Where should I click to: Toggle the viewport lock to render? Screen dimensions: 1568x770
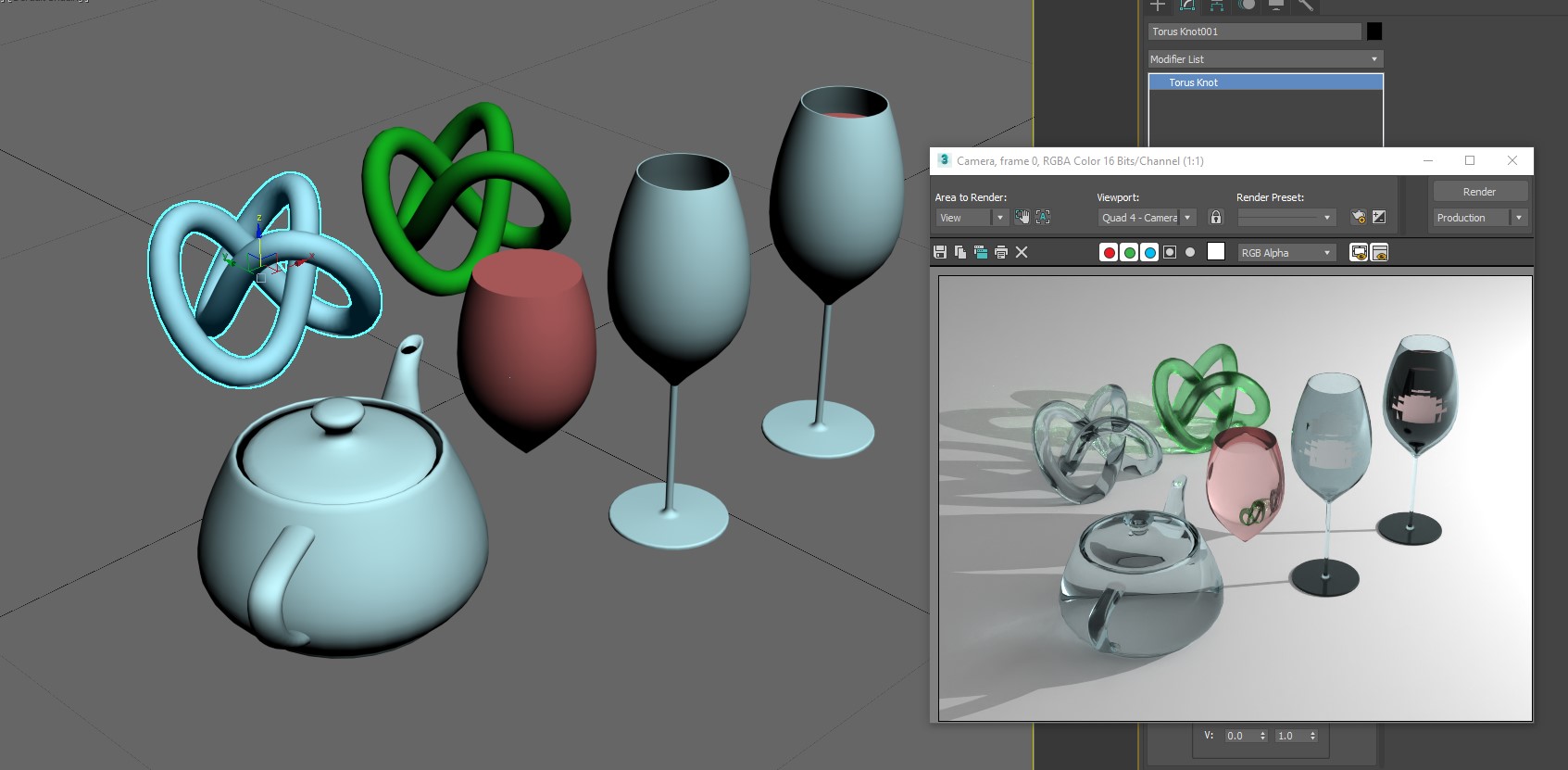tap(1216, 217)
